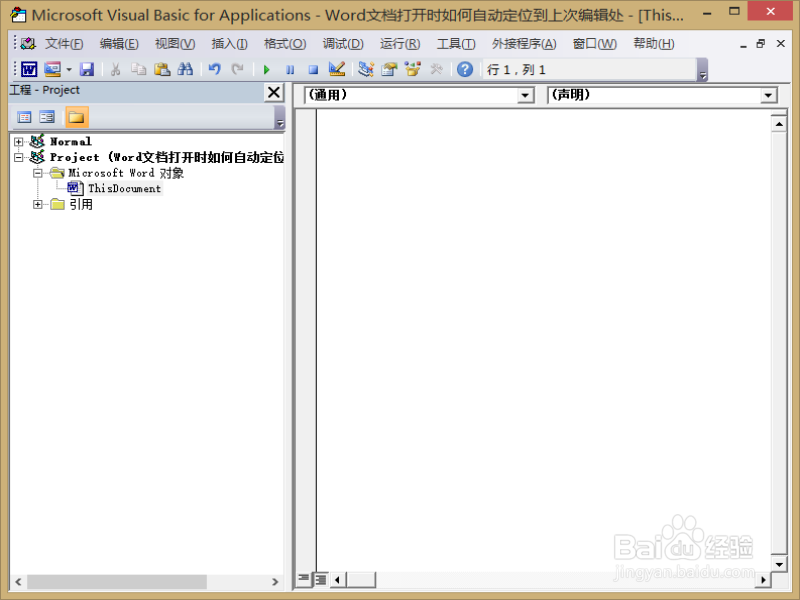Click code window scroll right arrow
800x600 pixels.
point(763,580)
